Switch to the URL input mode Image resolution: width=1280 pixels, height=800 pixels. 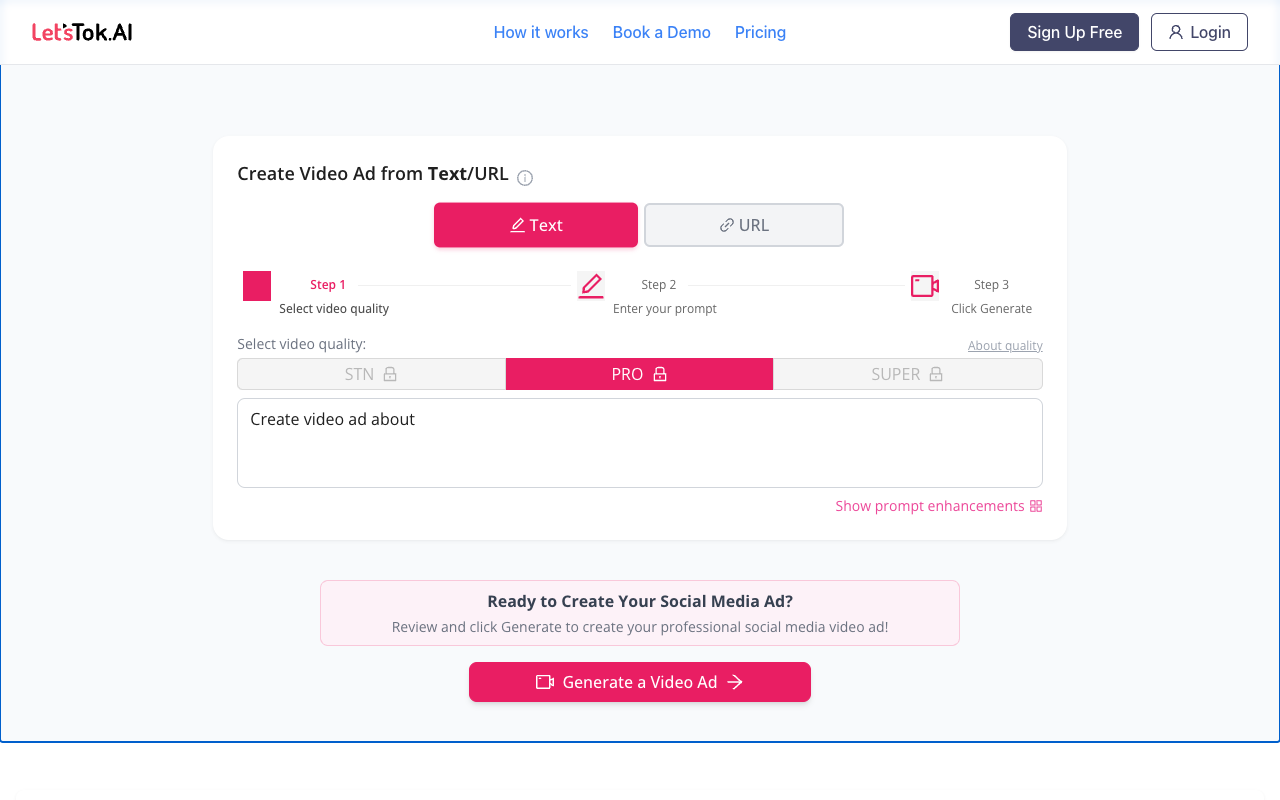[743, 224]
